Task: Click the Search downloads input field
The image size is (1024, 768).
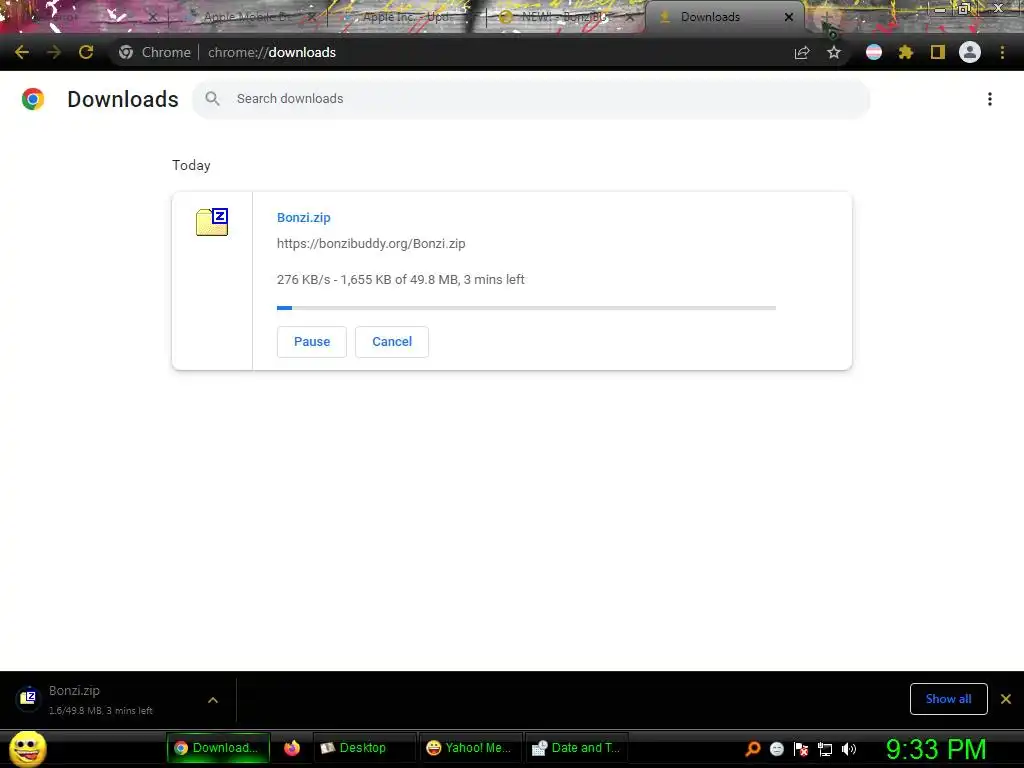Action: click(530, 99)
